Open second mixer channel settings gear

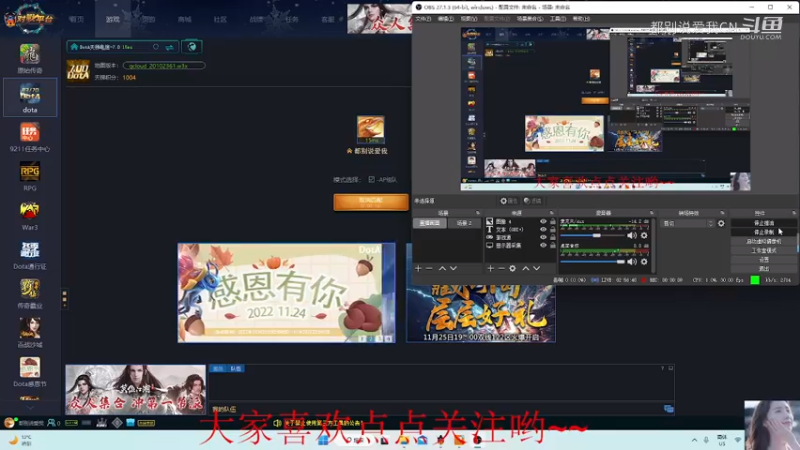(x=644, y=261)
